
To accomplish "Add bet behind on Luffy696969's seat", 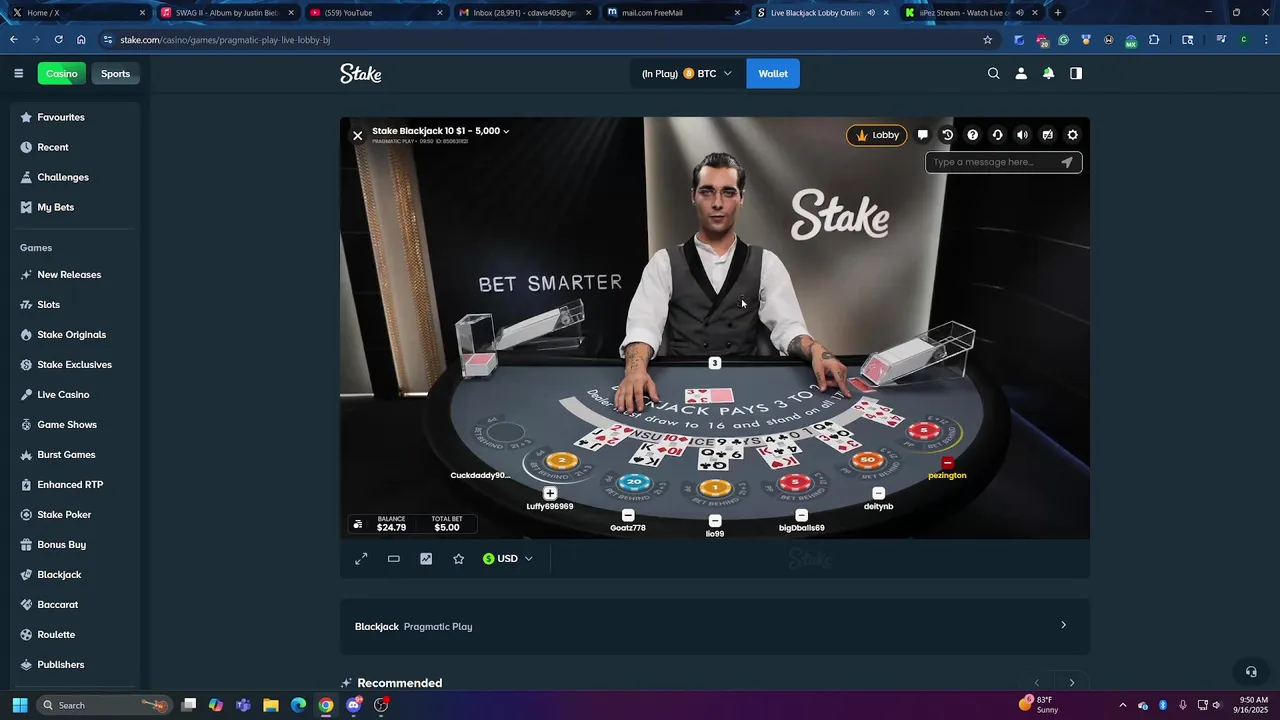I will point(550,493).
